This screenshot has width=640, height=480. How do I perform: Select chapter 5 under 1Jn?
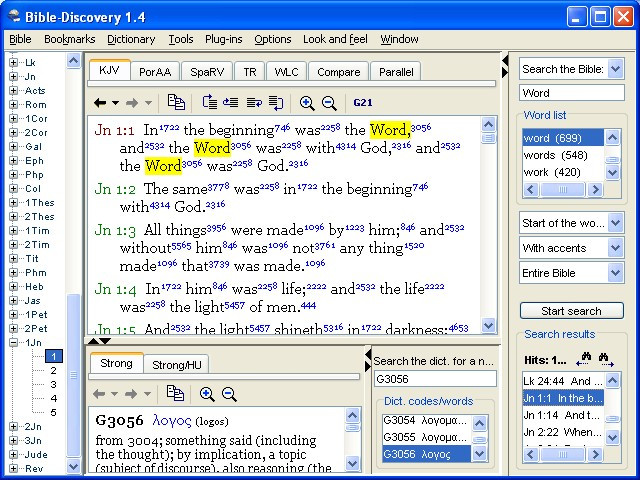[53, 412]
